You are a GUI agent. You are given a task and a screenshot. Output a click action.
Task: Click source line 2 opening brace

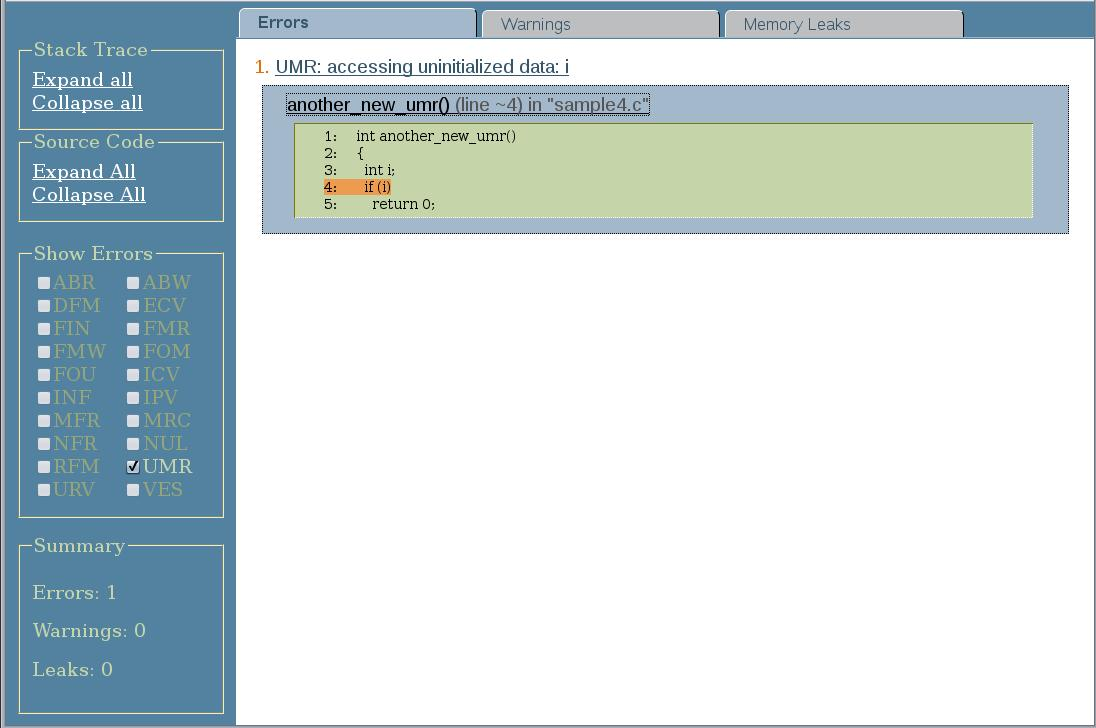tap(360, 154)
